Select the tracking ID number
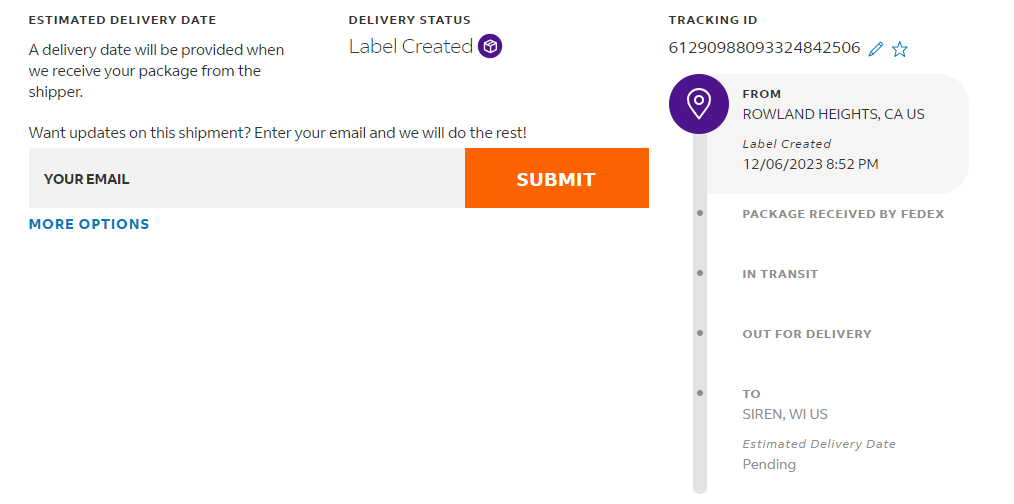 click(x=764, y=48)
